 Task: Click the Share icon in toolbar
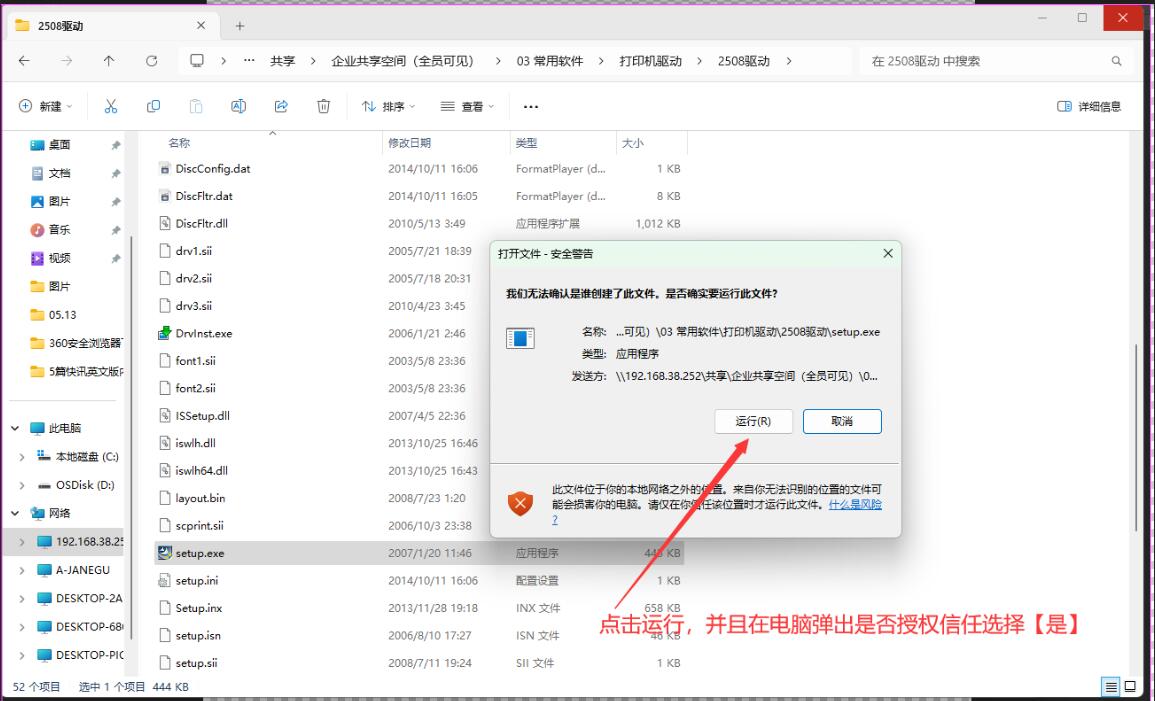281,106
